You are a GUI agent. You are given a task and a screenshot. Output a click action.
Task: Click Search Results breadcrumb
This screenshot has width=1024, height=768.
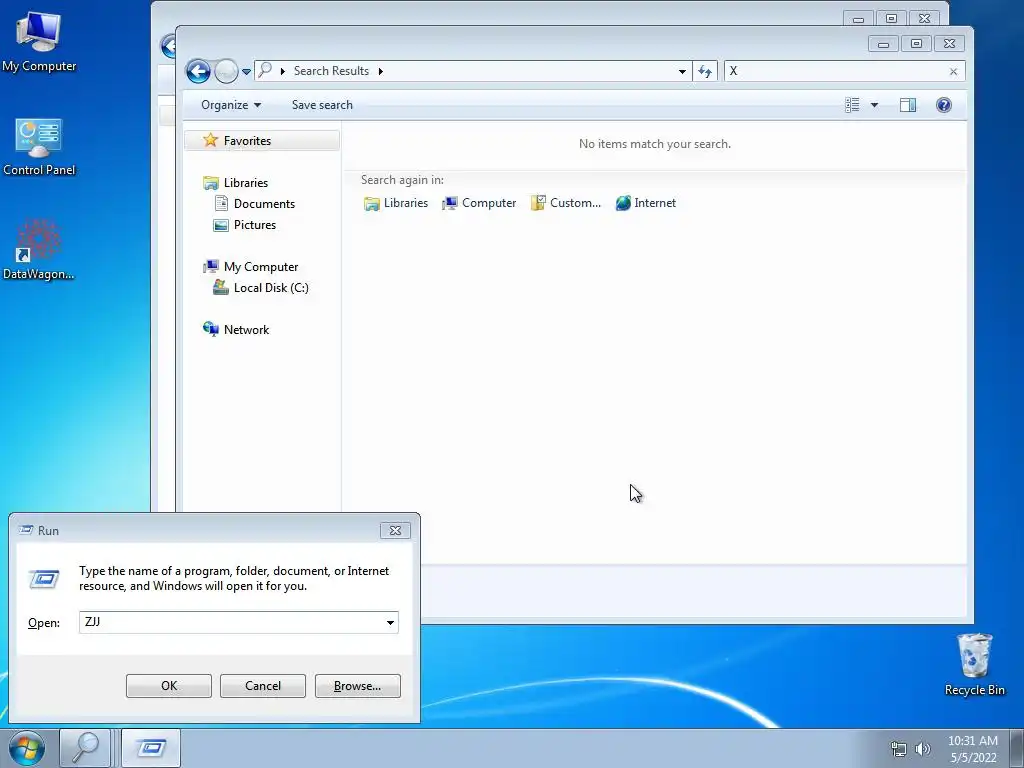[x=331, y=71]
